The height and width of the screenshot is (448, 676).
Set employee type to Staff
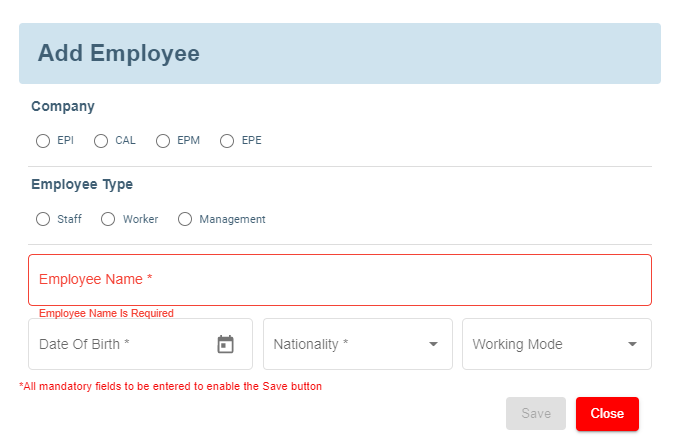[43, 219]
